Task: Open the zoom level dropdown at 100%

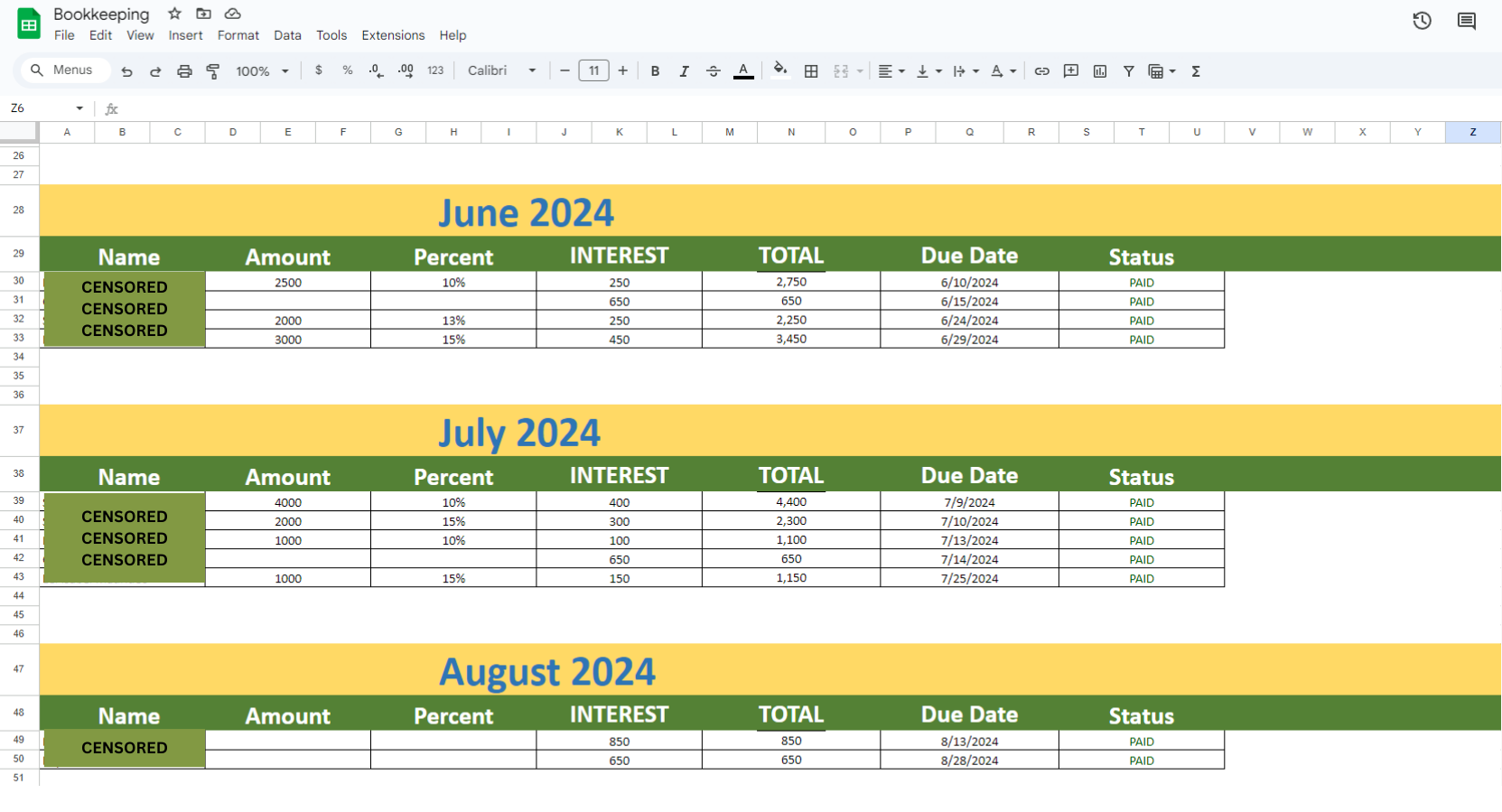Action: coord(262,71)
